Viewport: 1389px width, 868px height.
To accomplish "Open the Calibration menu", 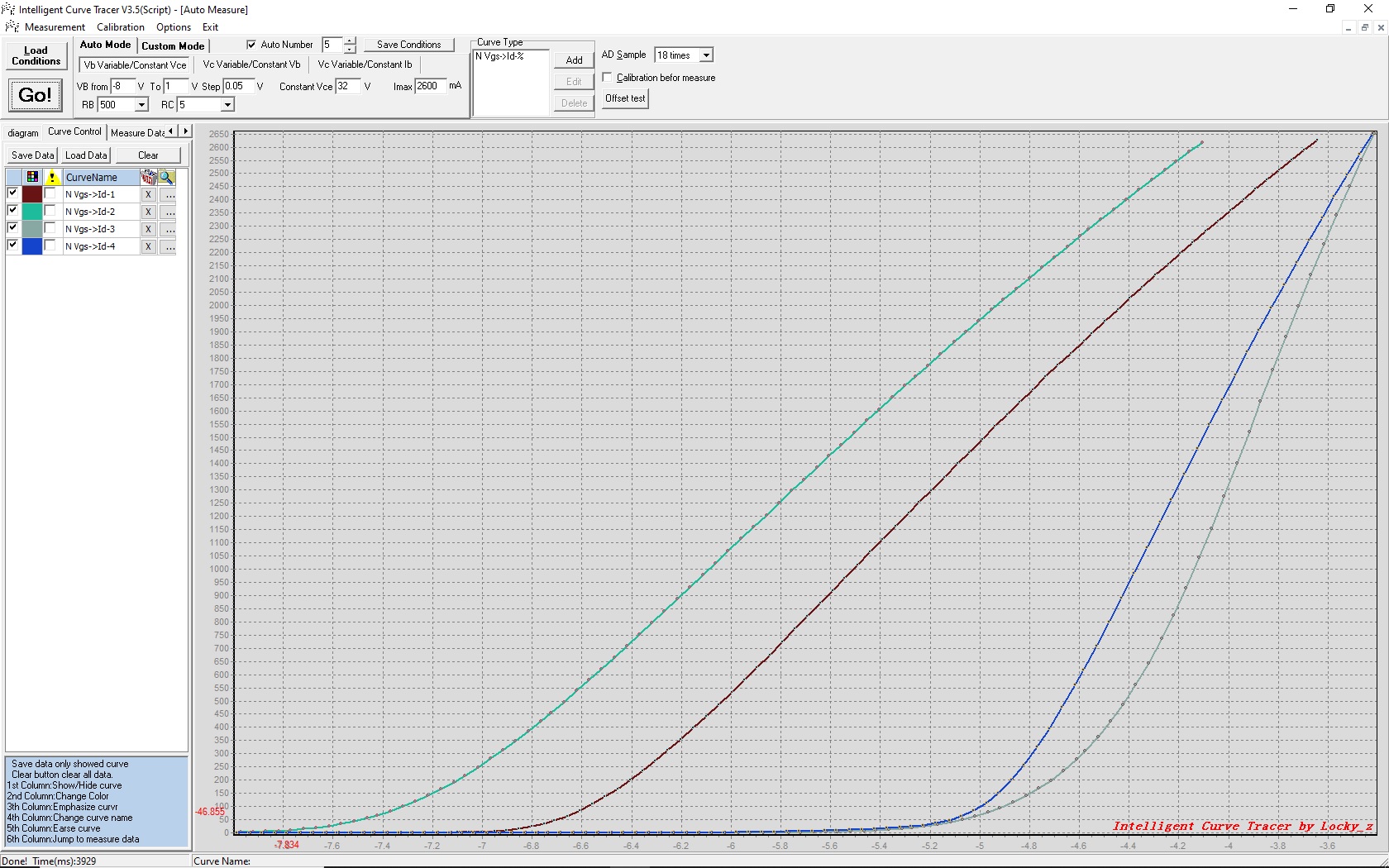I will coord(121,27).
